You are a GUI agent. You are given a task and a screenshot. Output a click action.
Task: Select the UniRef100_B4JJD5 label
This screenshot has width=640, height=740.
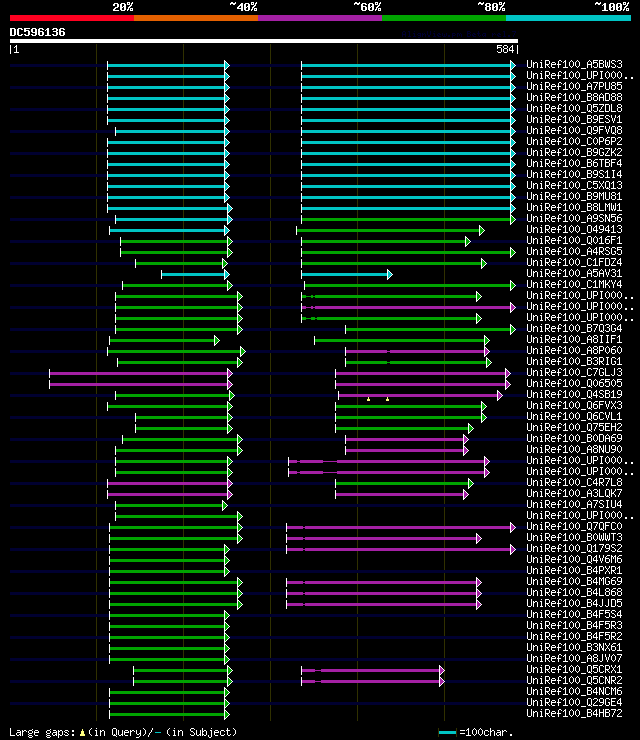[574, 604]
